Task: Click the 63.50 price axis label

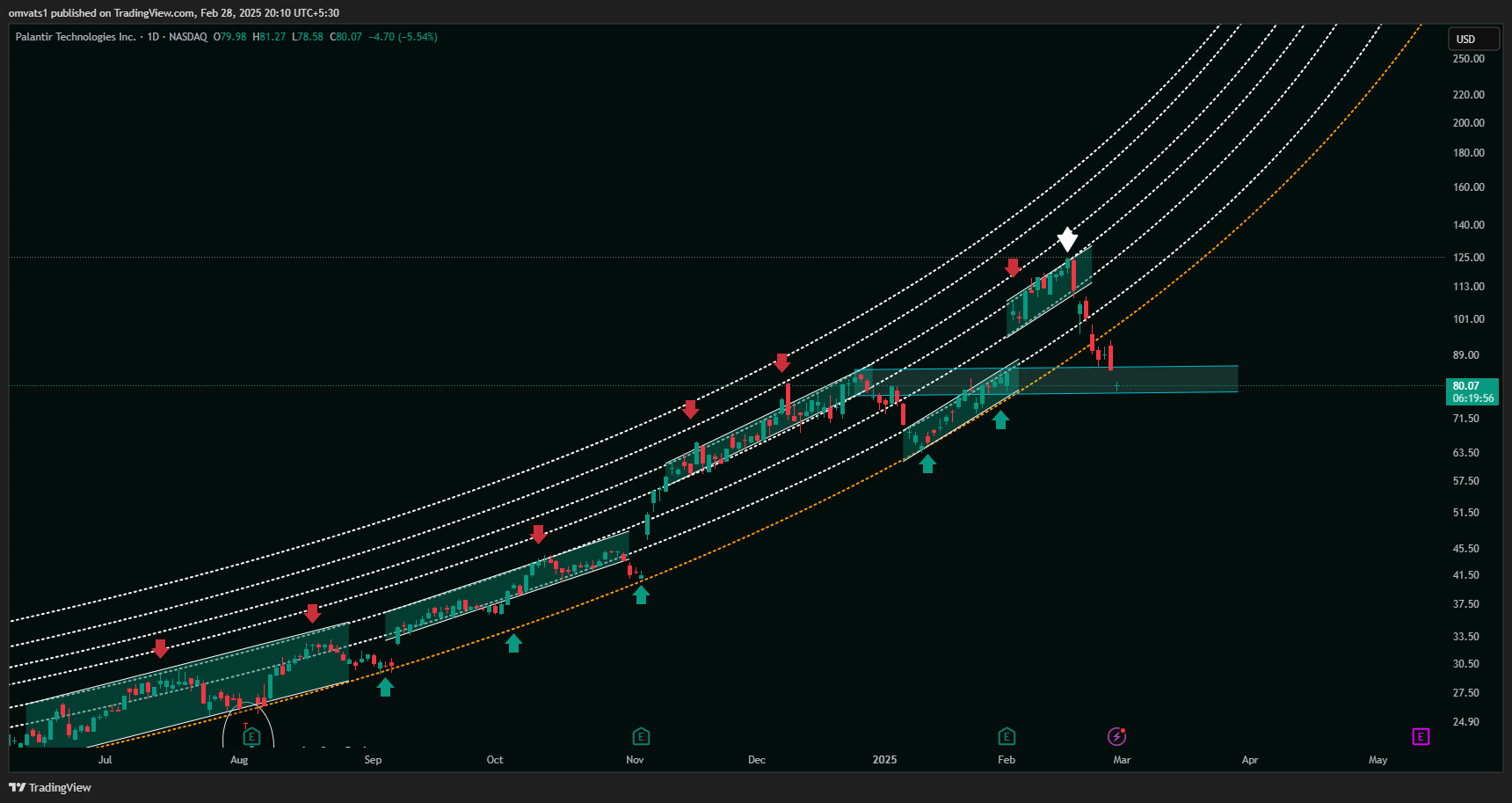Action: click(x=1465, y=453)
